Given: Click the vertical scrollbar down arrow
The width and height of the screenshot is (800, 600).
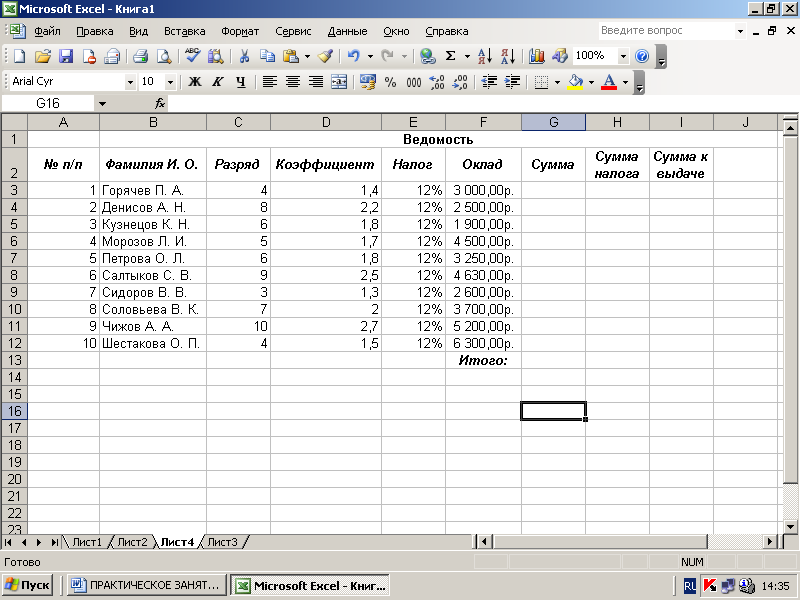Looking at the screenshot, I should click(790, 526).
